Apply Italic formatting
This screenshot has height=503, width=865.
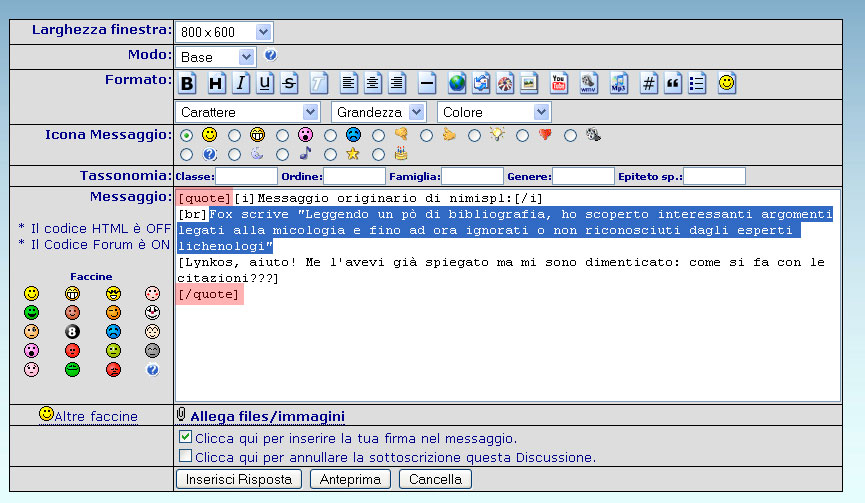tap(241, 83)
